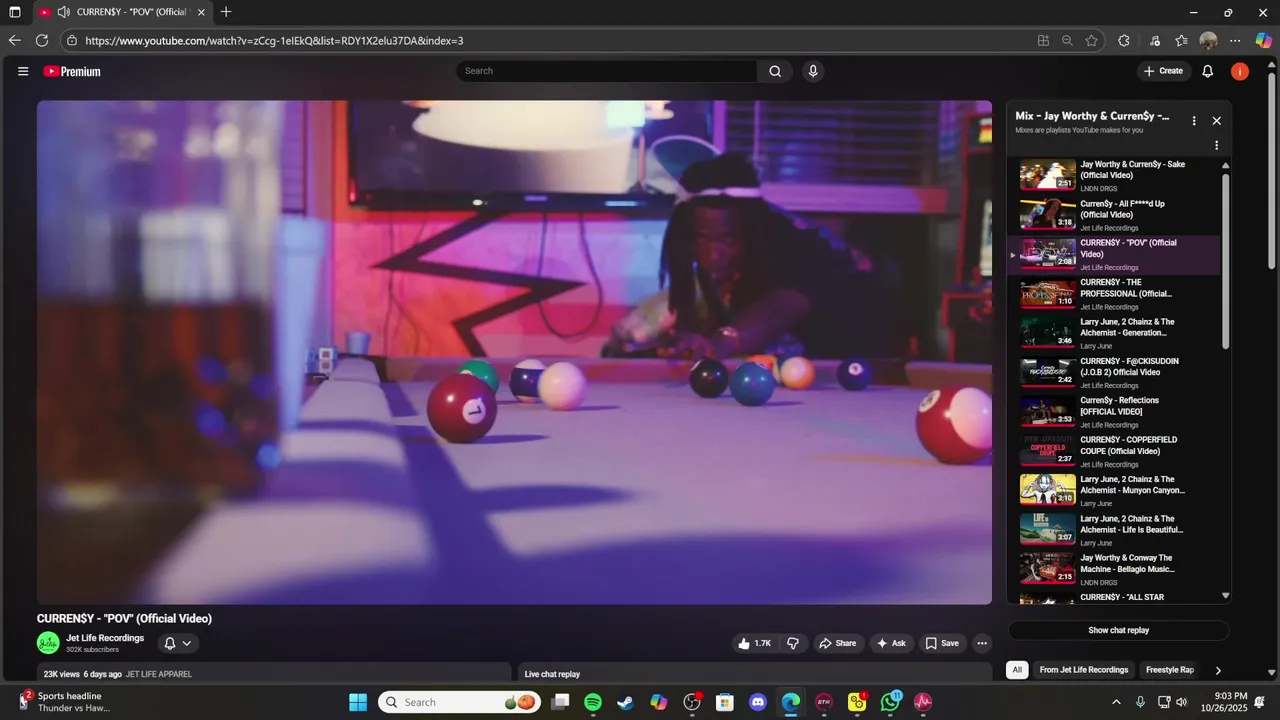Open WhatsApp from the taskbar
Image resolution: width=1280 pixels, height=720 pixels.
[890, 702]
